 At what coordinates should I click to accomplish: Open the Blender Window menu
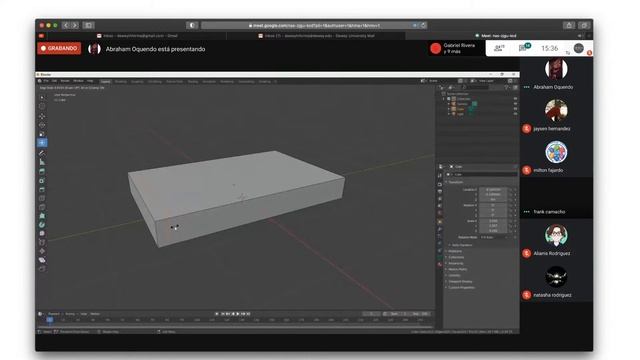point(78,81)
